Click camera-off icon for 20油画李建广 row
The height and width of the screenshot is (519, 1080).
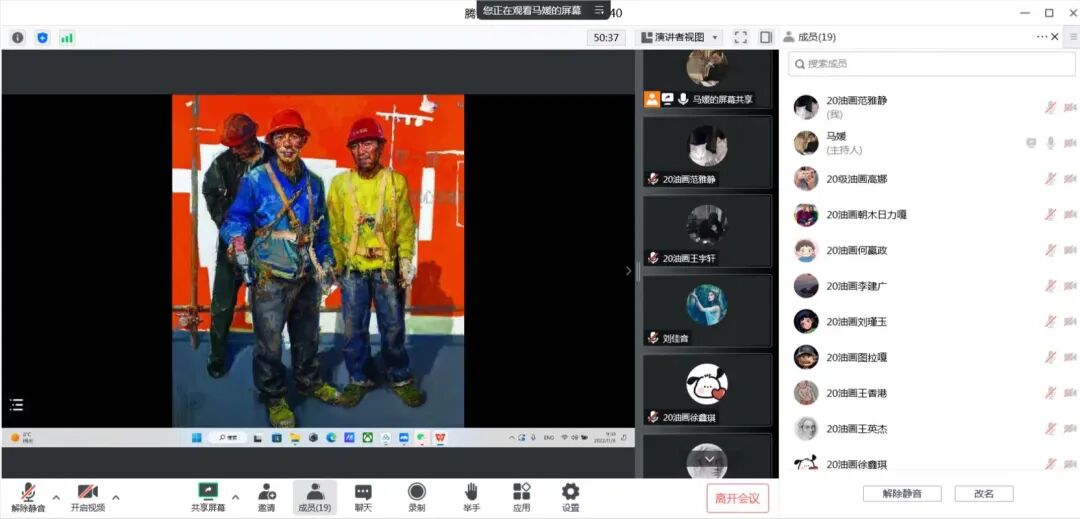click(1070, 286)
